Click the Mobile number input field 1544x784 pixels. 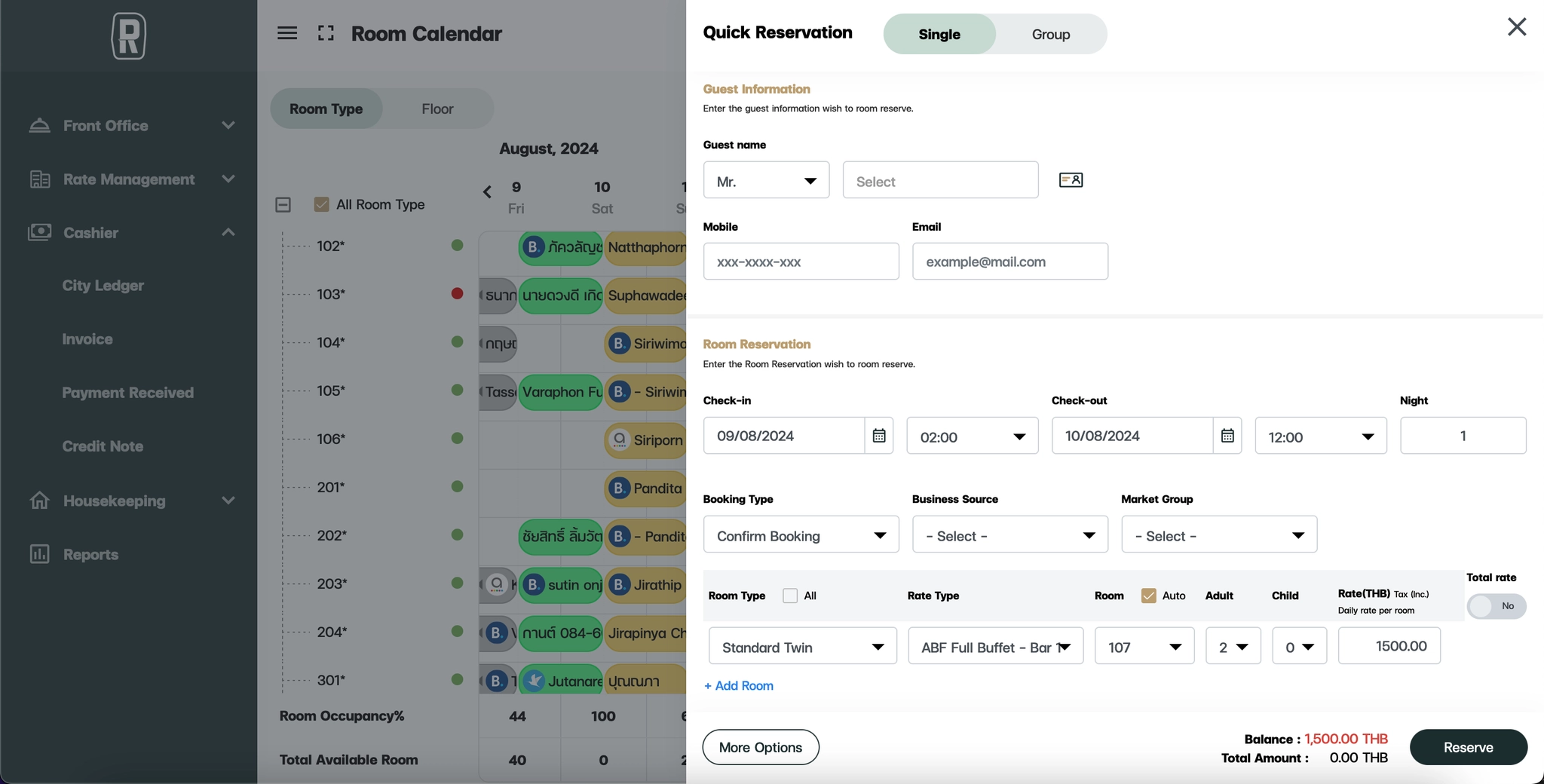click(801, 262)
